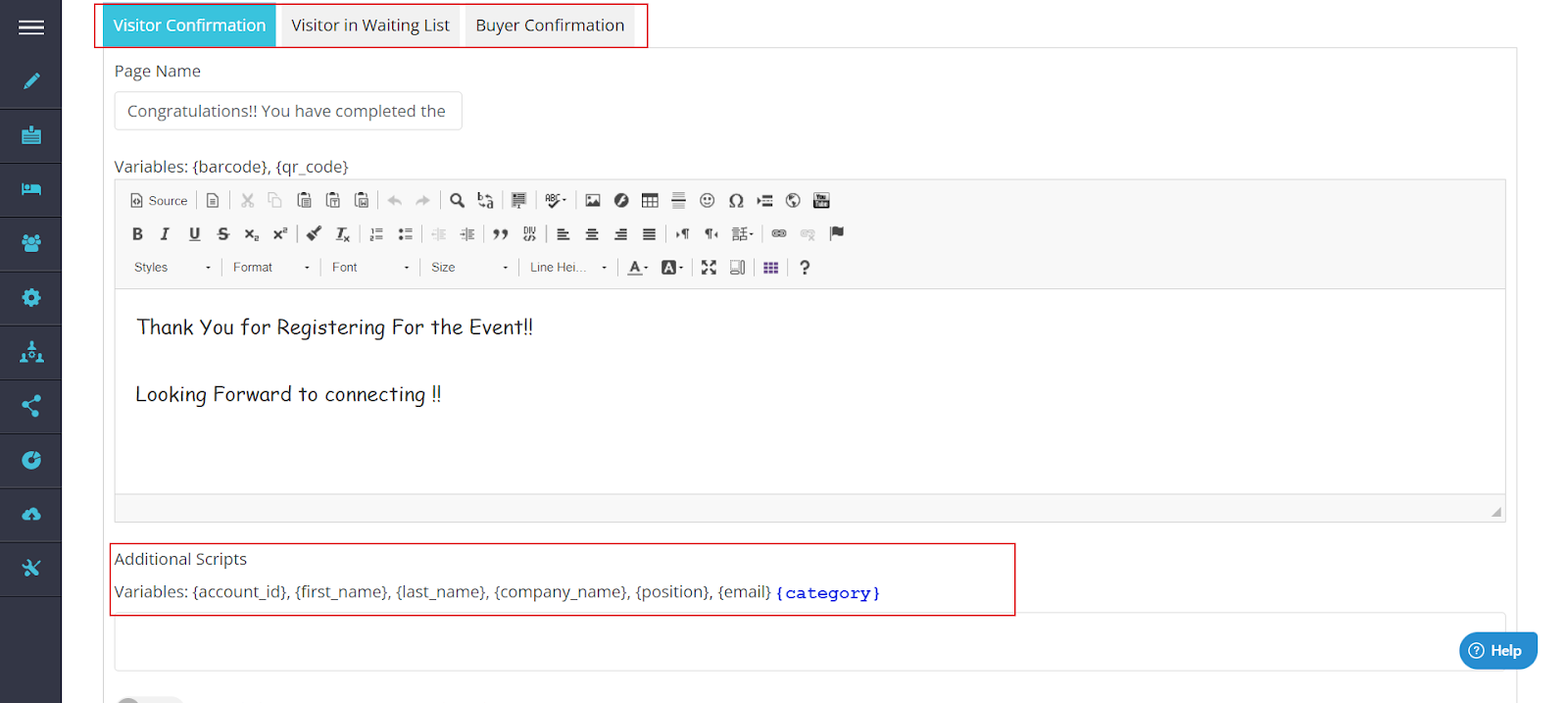1568x703 pixels.
Task: Apply underline formatting
Action: [194, 233]
